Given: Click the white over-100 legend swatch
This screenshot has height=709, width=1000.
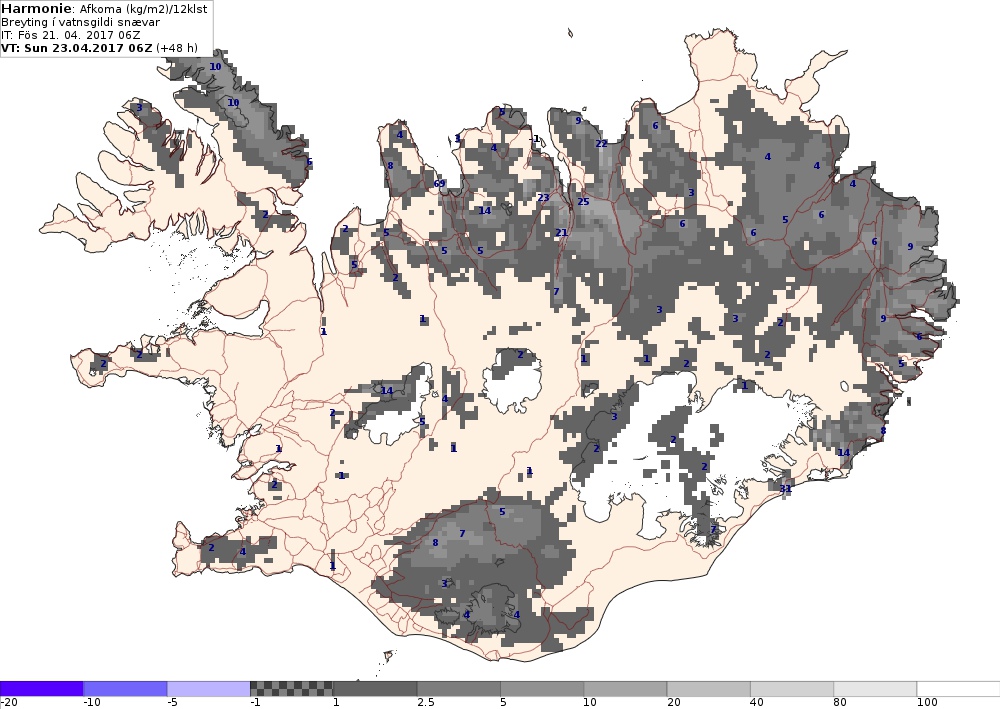Looking at the screenshot, I should (x=959, y=689).
